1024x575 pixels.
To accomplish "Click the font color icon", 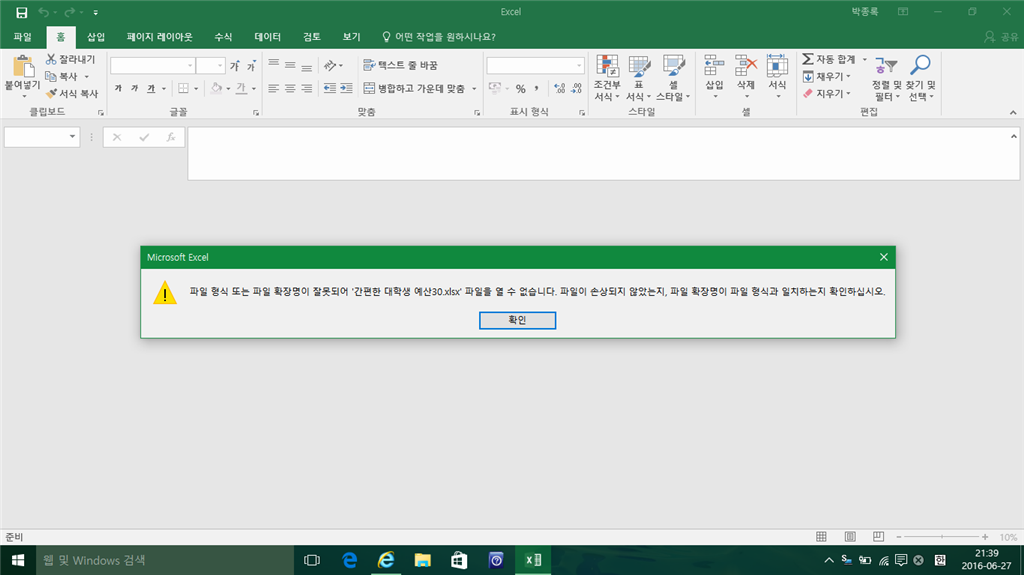I will tap(241, 88).
